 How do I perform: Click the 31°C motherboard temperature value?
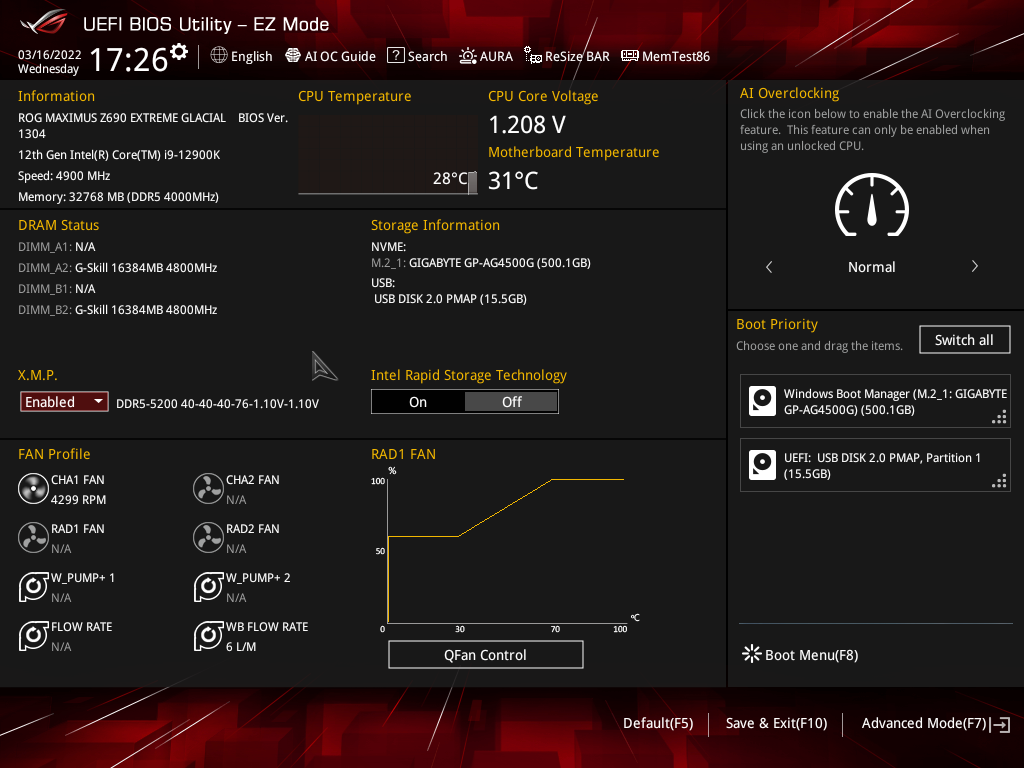point(513,181)
